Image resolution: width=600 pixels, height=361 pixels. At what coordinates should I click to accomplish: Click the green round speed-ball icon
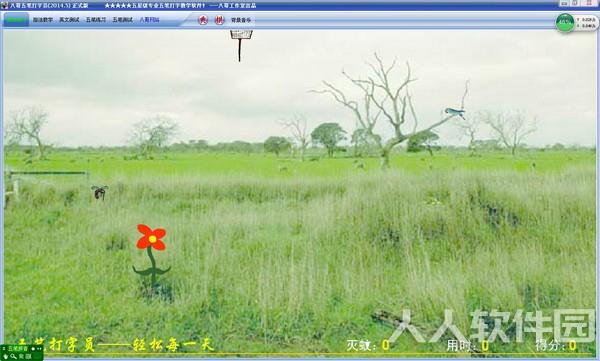(565, 22)
